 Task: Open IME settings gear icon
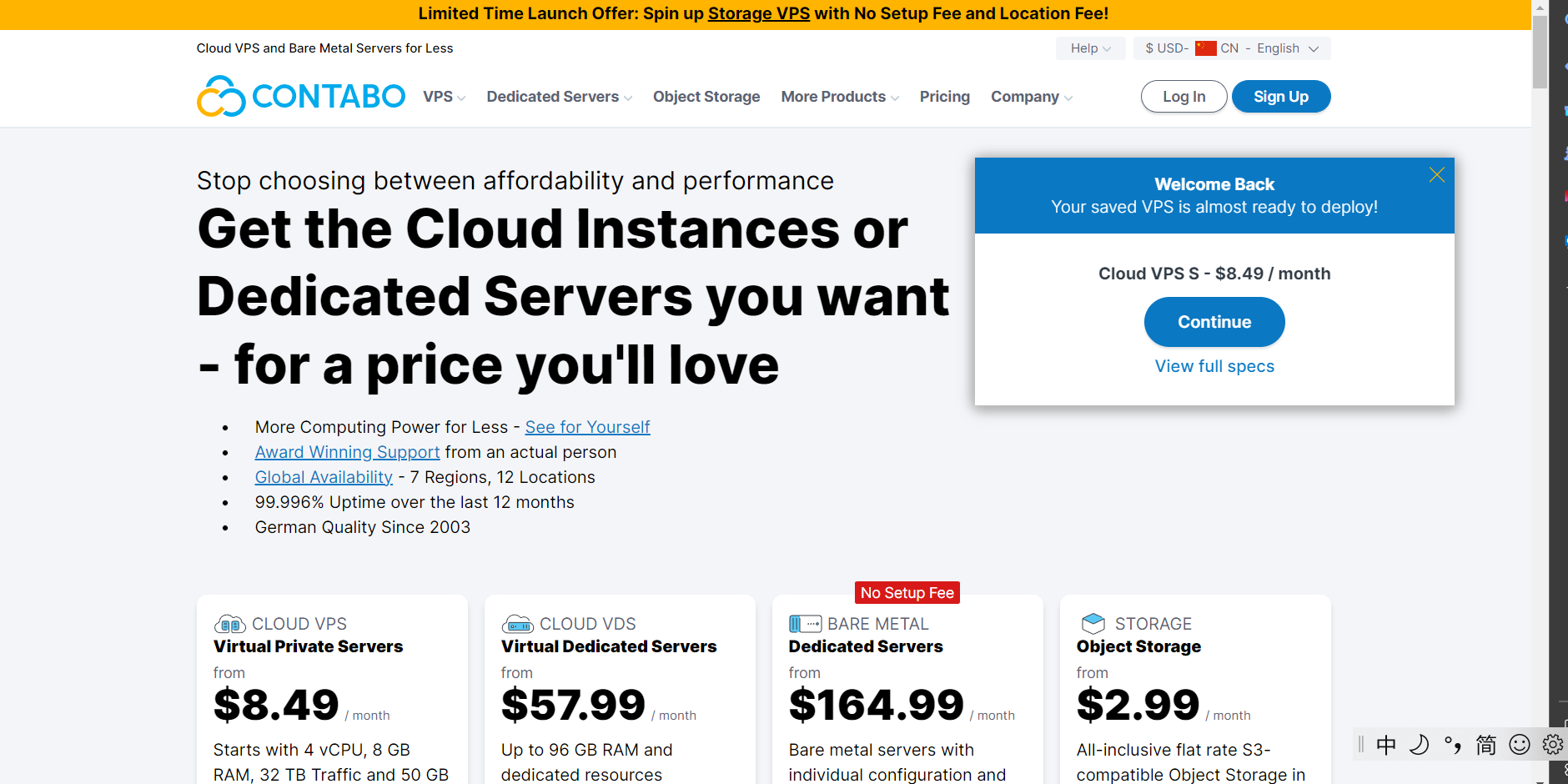[1553, 745]
